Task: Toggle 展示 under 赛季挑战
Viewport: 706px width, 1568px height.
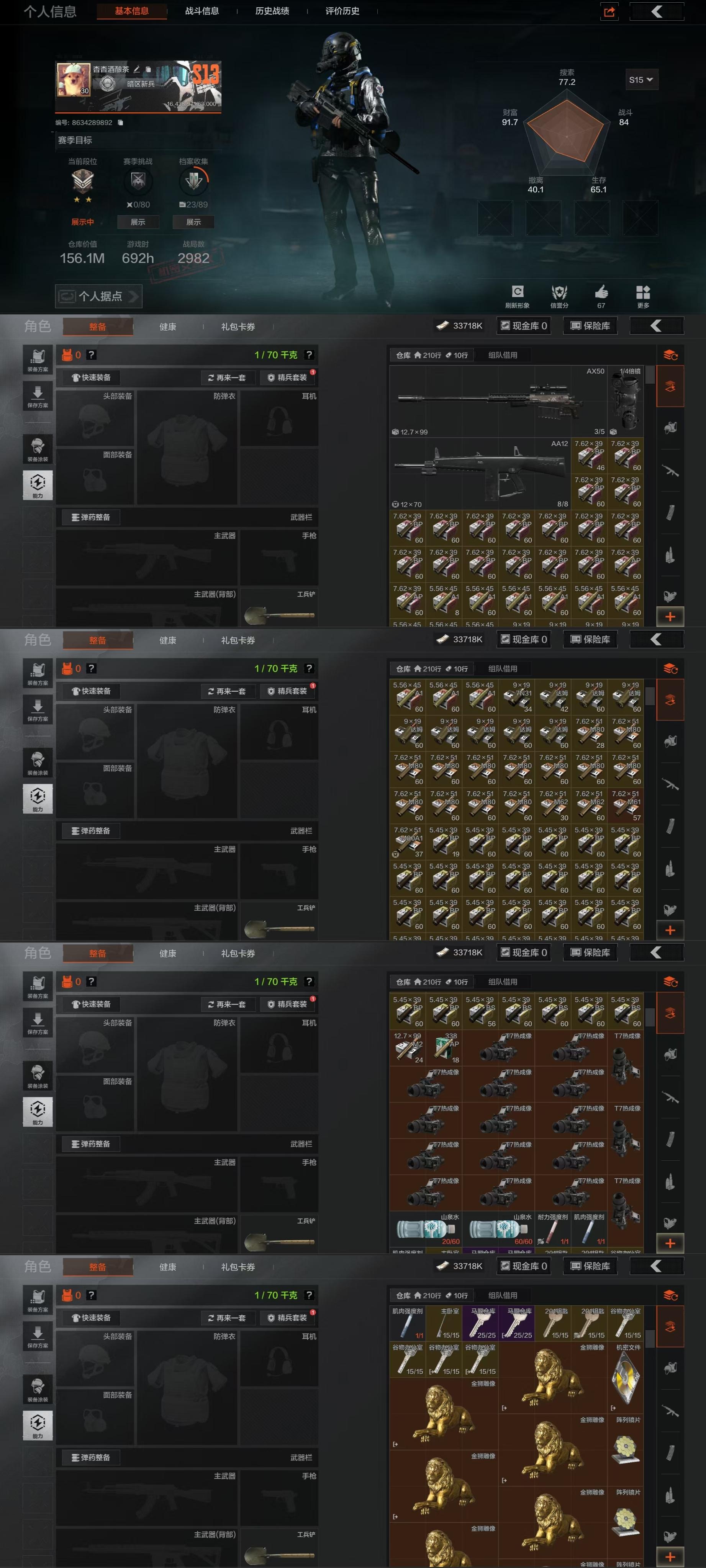Action: click(138, 222)
